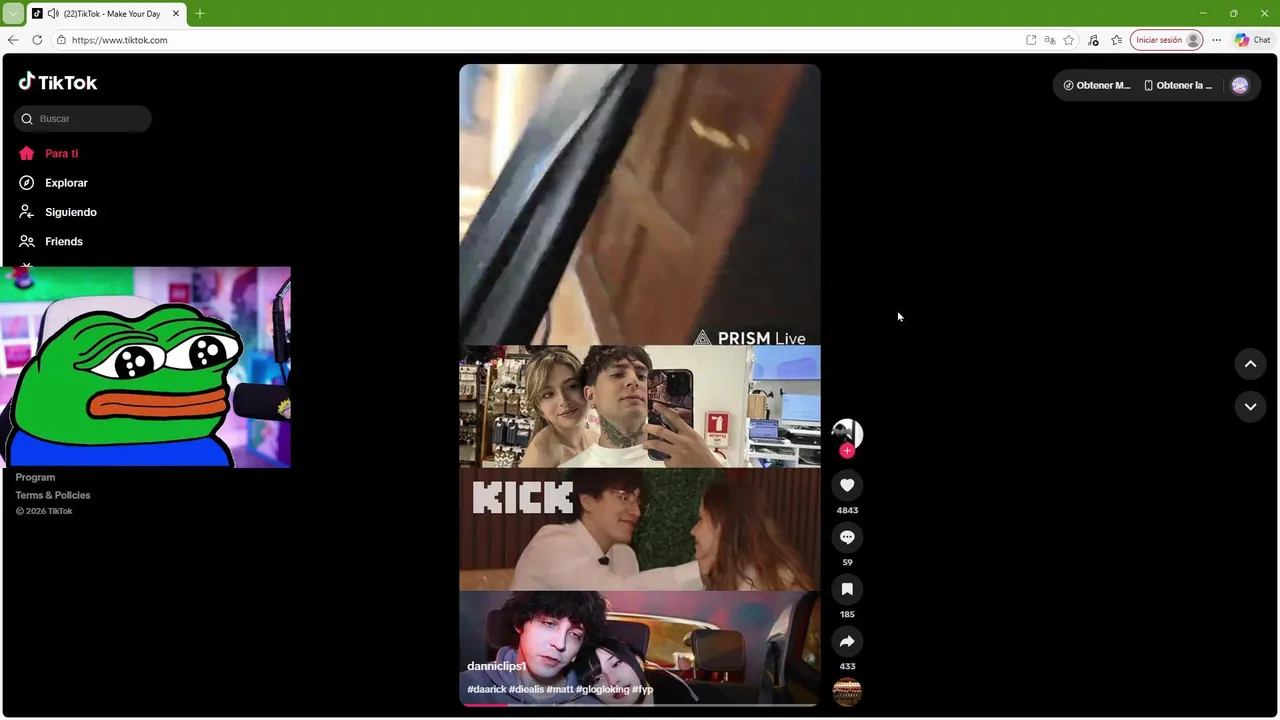Open danniclips1 username link

497,666
